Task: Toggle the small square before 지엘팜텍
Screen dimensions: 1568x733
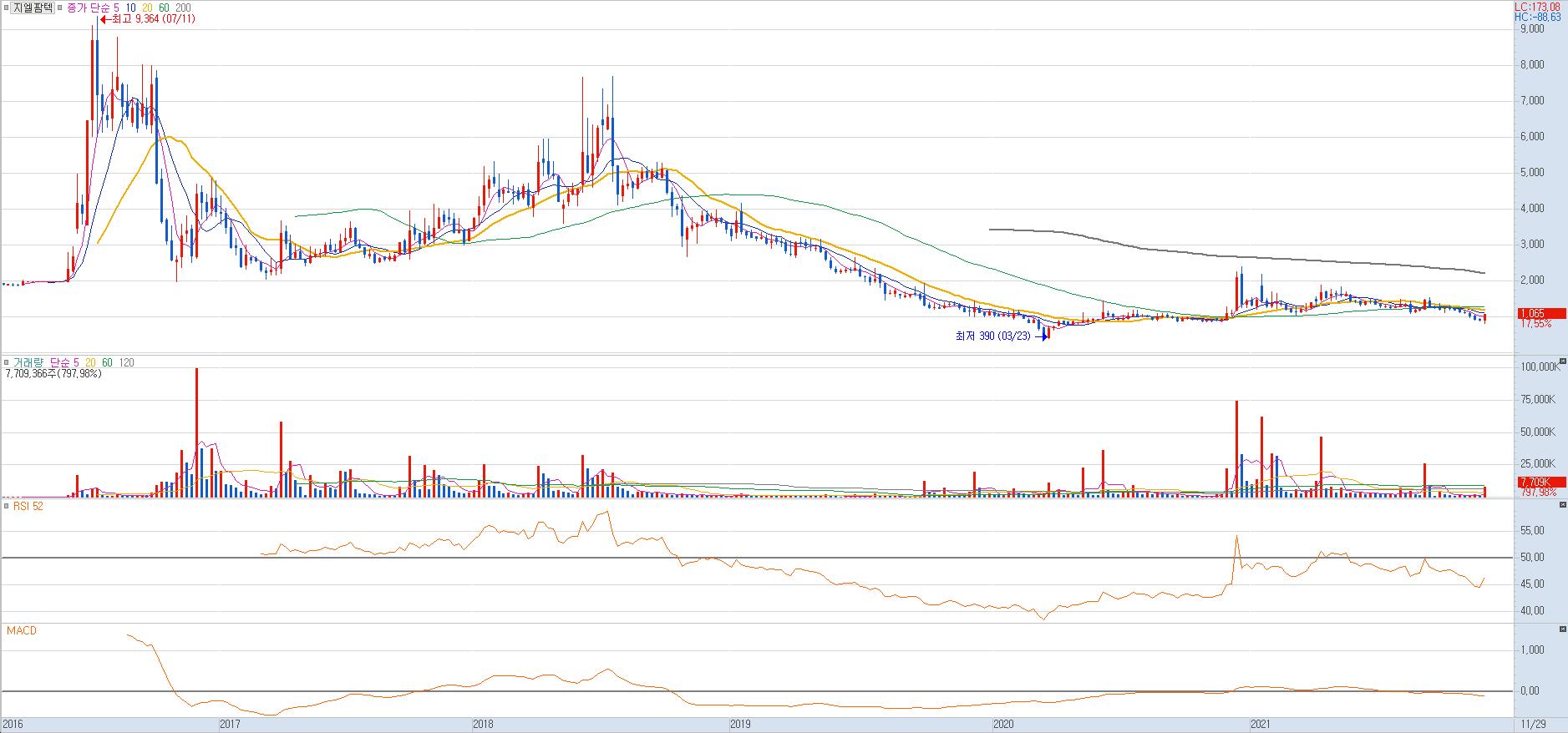Action: (6, 8)
